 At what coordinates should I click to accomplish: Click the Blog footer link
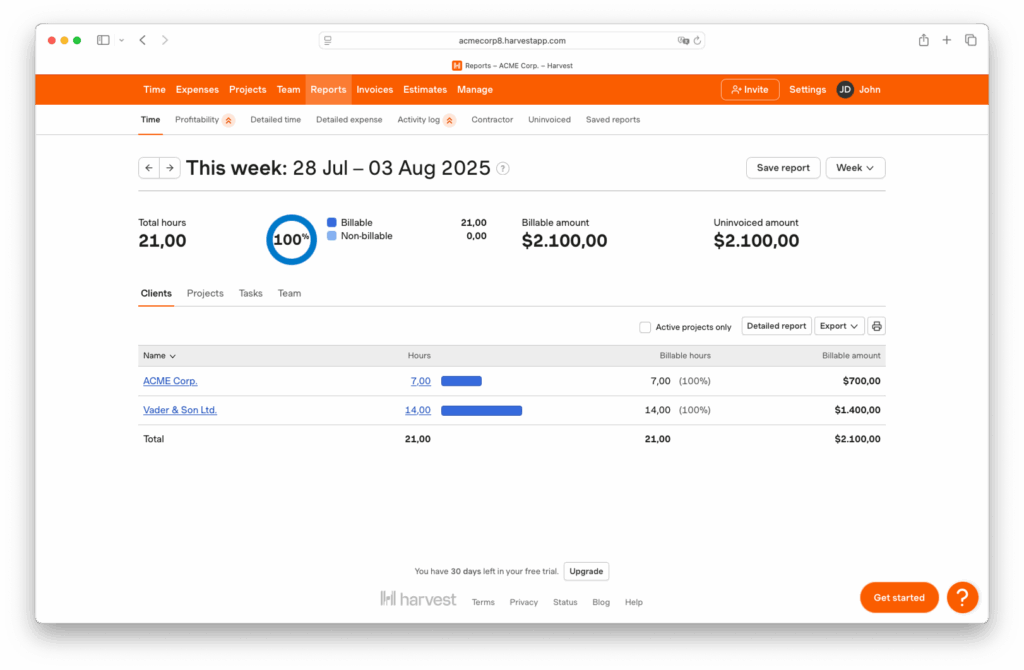tap(601, 602)
